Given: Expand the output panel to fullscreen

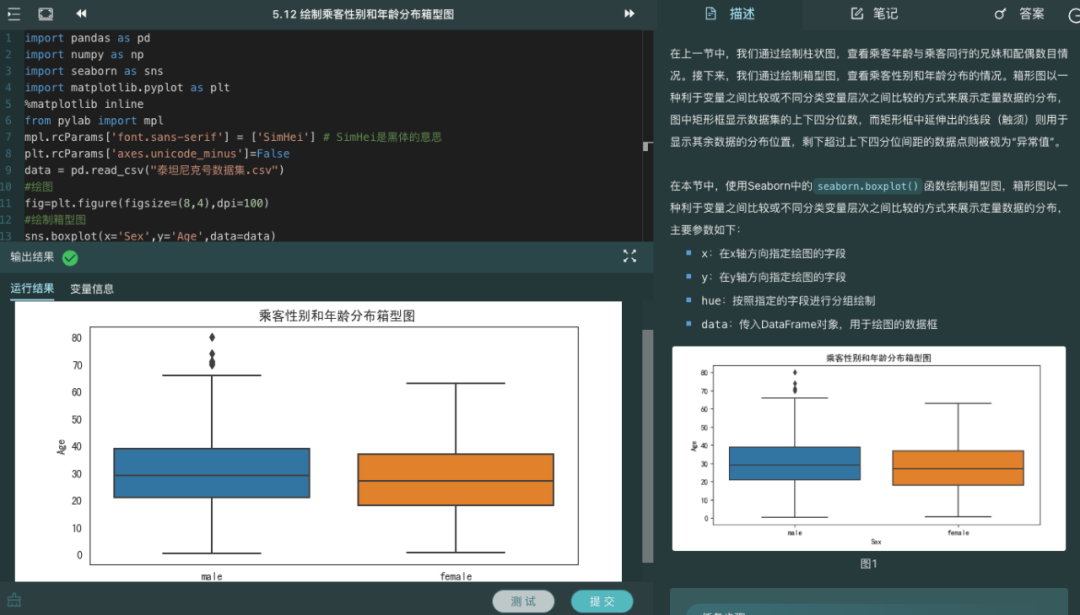Looking at the screenshot, I should [x=630, y=256].
